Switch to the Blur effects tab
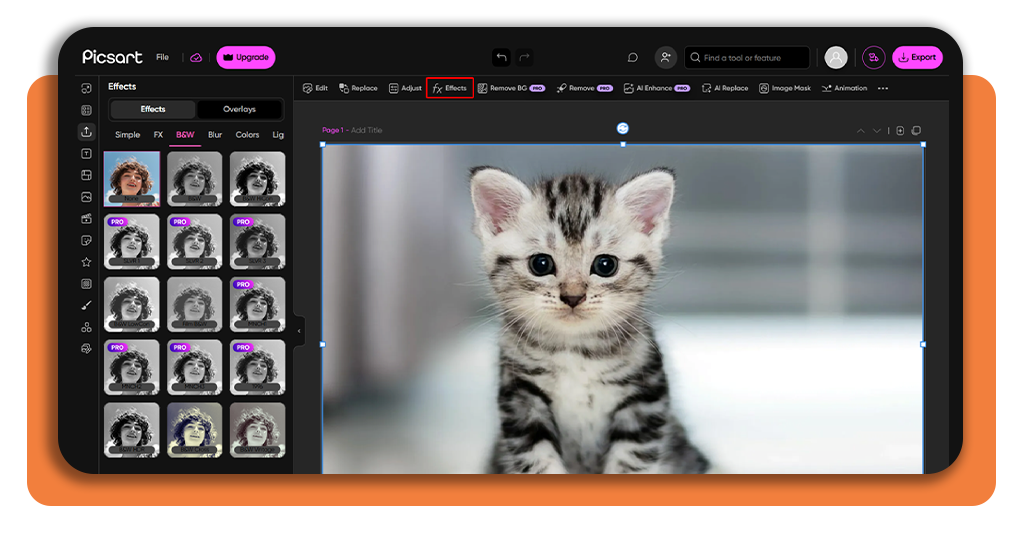The height and width of the screenshot is (536, 1024). click(215, 134)
